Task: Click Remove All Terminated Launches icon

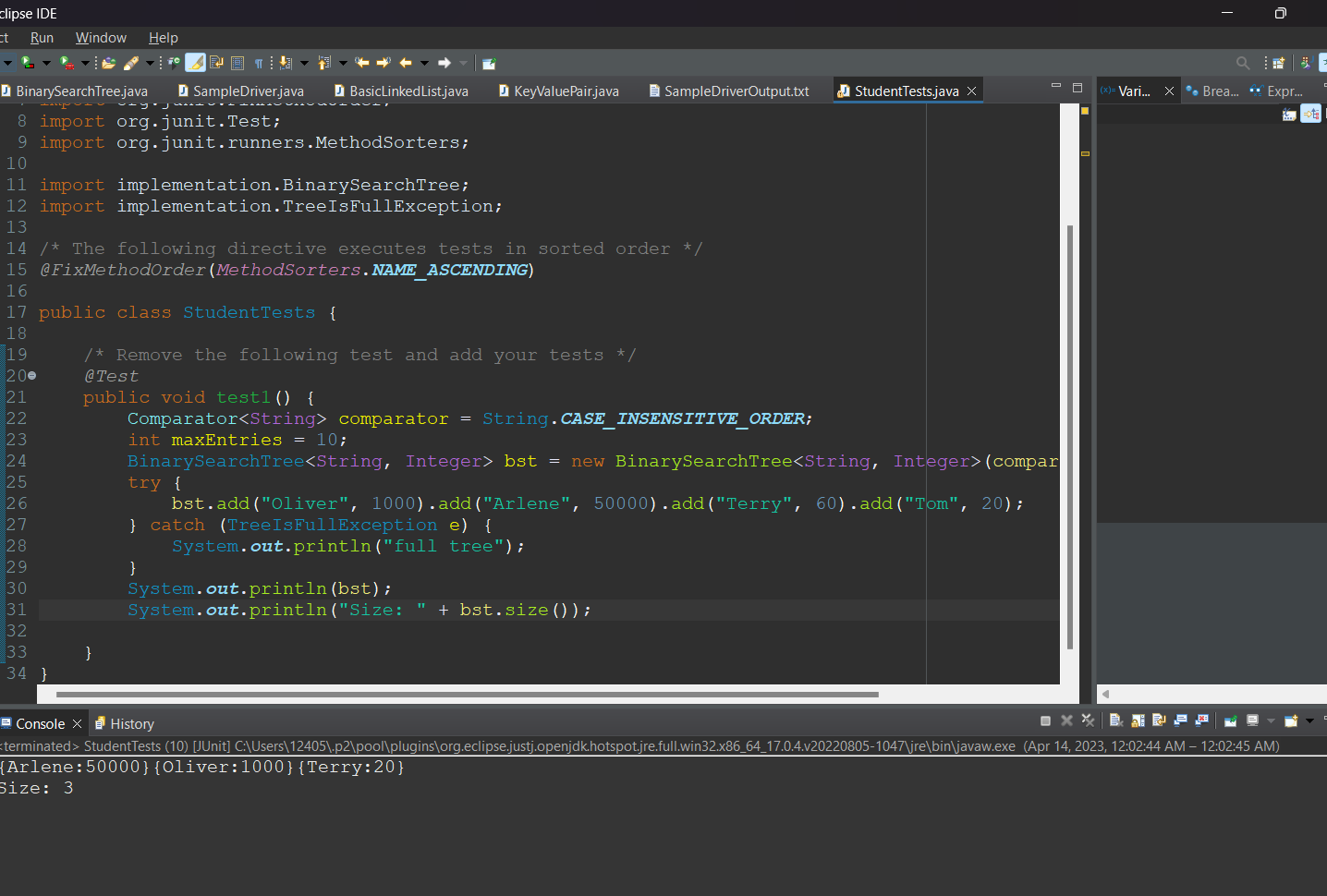Action: [x=1088, y=720]
